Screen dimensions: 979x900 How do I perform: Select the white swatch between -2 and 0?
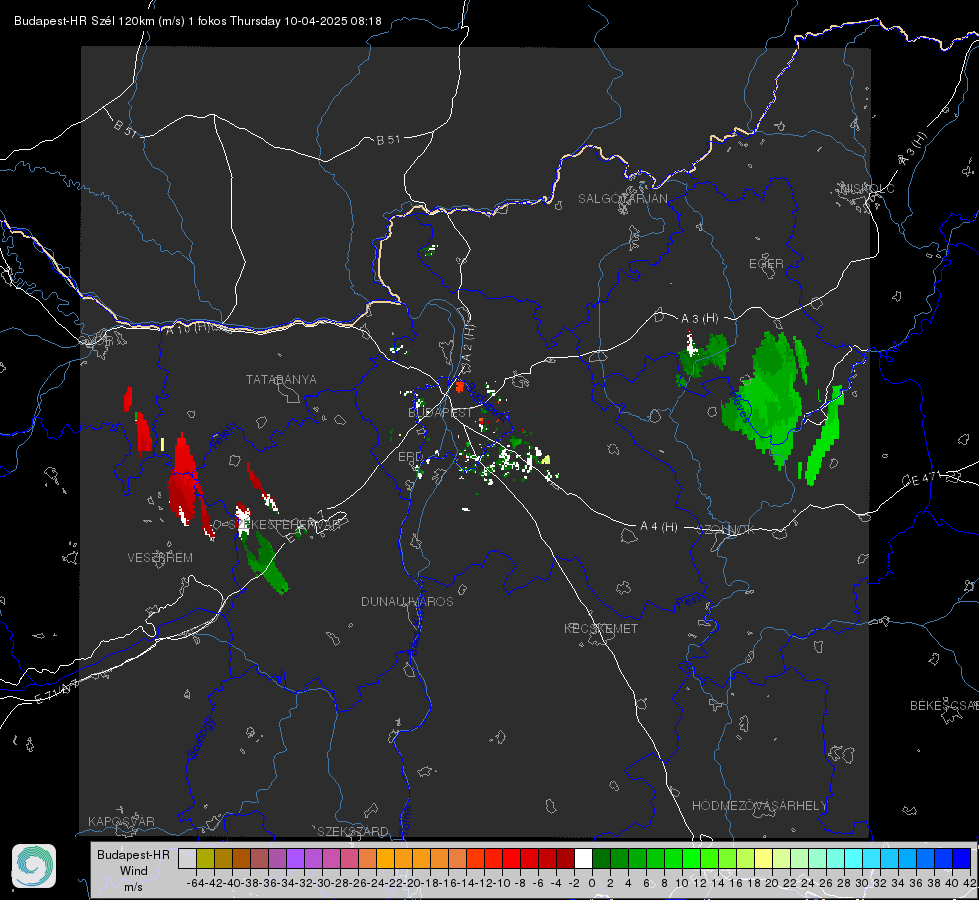[583, 858]
